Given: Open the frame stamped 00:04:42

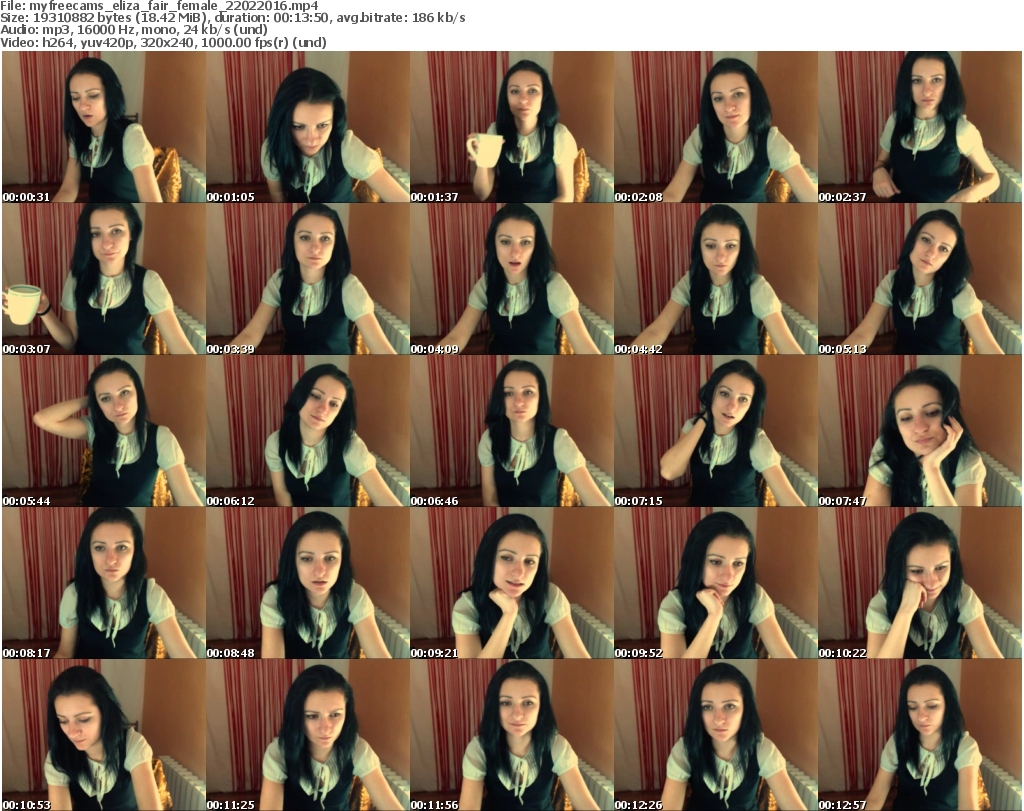Looking at the screenshot, I should point(715,279).
